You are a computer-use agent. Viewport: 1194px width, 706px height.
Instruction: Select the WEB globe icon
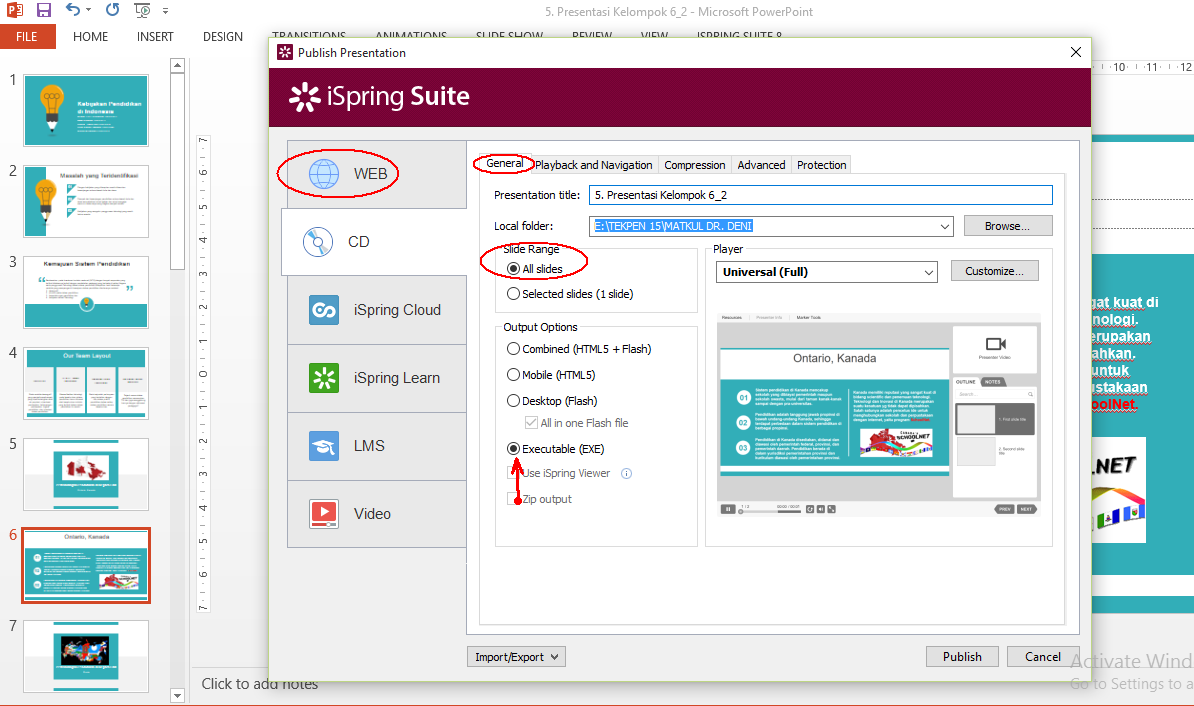[x=324, y=174]
